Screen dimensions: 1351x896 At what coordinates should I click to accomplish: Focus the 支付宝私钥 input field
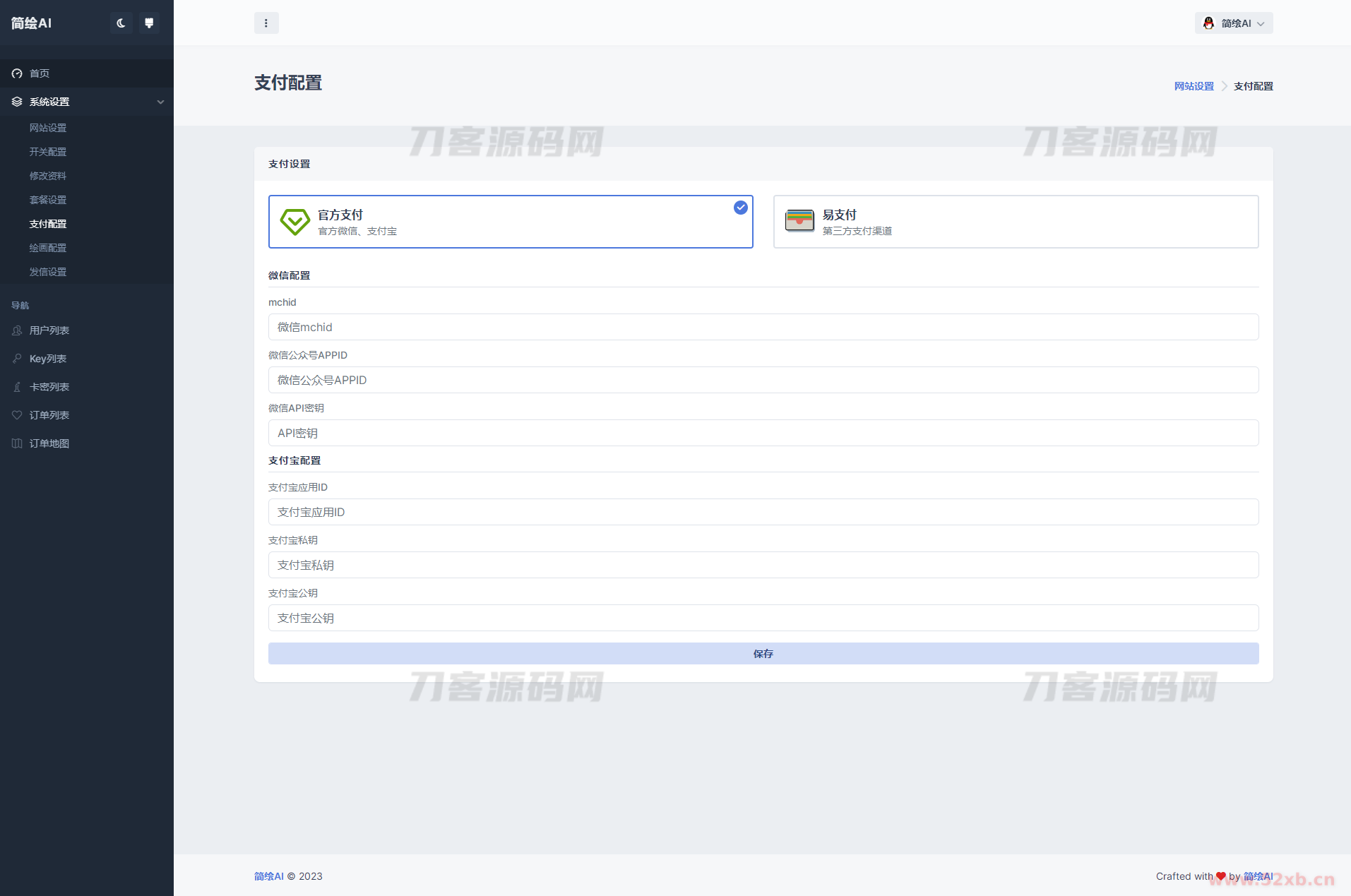click(763, 565)
